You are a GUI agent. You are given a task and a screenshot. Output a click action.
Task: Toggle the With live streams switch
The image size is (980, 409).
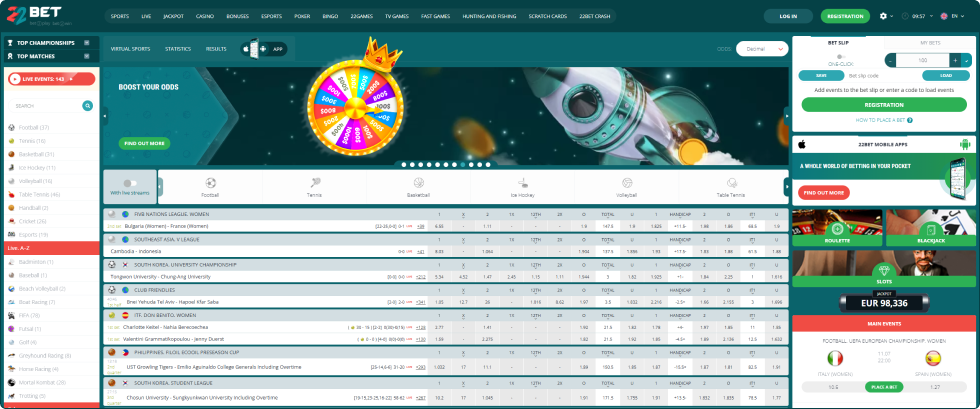click(130, 183)
